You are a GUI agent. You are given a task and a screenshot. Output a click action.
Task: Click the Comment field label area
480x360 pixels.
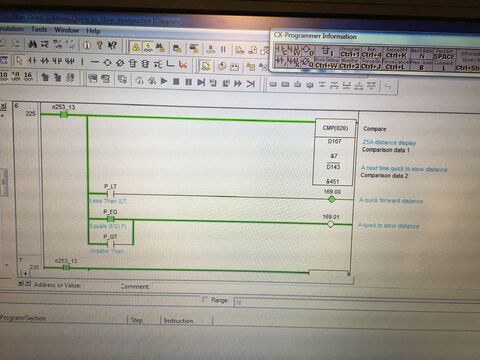tap(135, 286)
